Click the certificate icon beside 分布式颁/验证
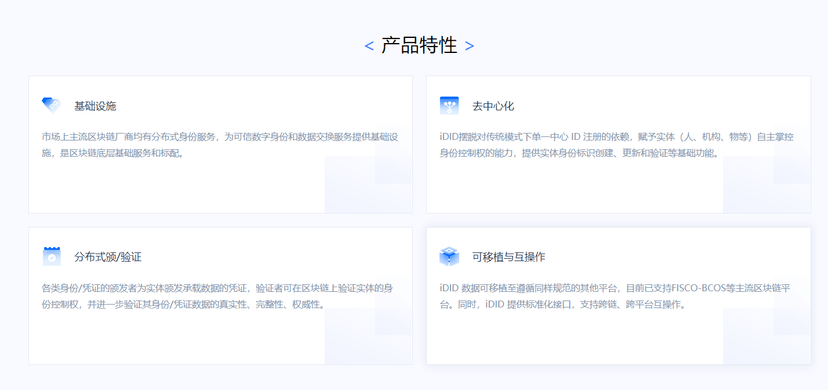The height and width of the screenshot is (390, 828). coord(52,256)
